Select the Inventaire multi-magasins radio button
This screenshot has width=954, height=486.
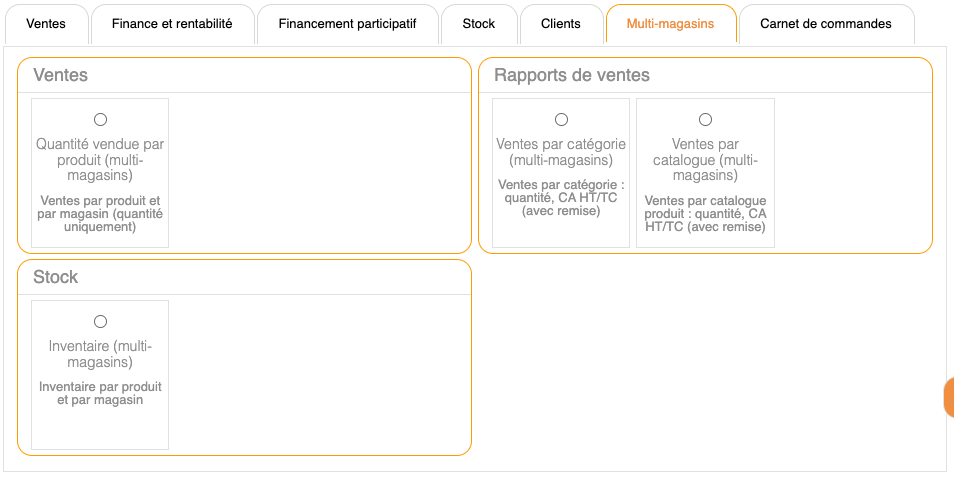pyautogui.click(x=100, y=322)
